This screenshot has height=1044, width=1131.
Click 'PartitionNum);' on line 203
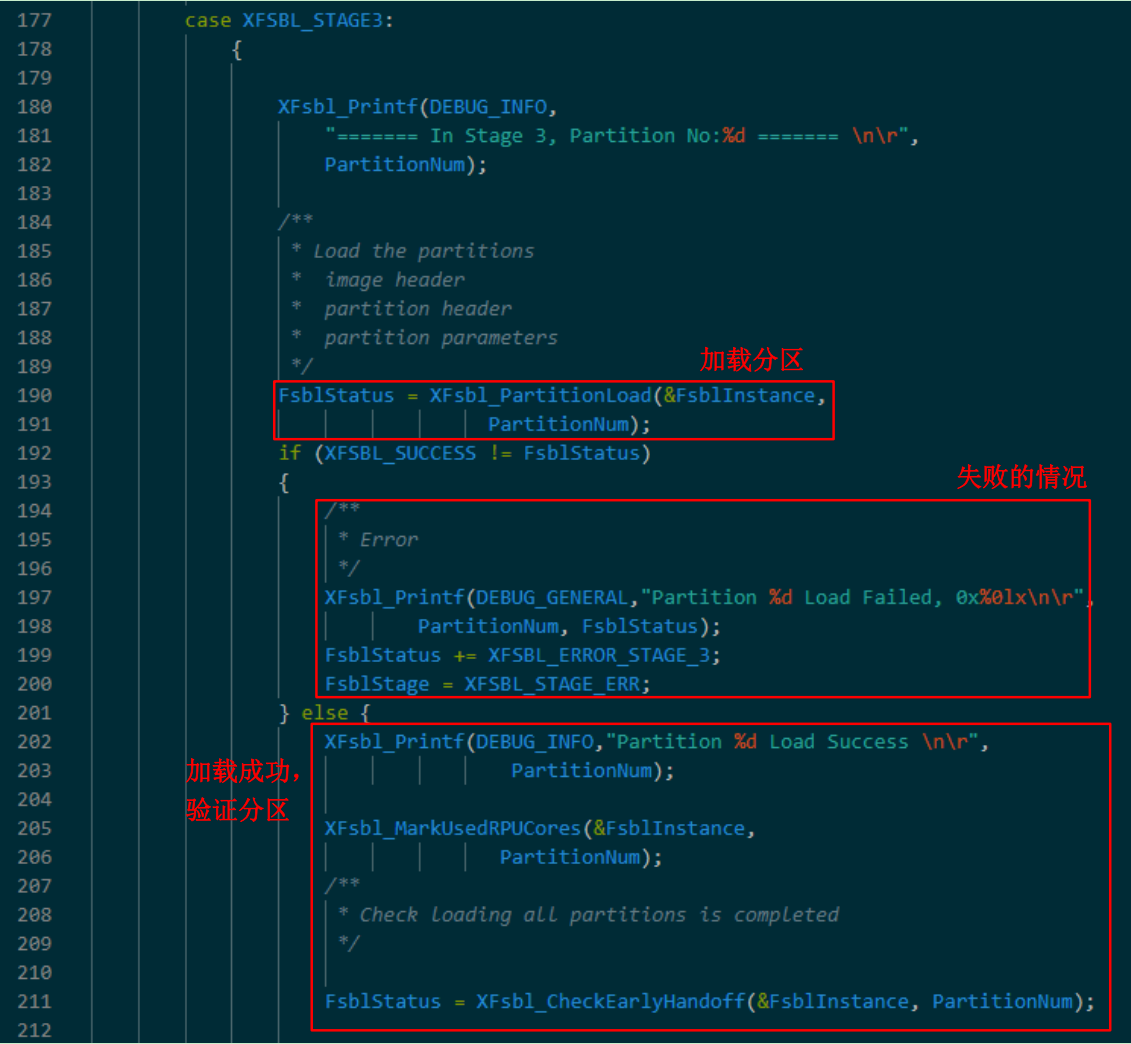[593, 771]
